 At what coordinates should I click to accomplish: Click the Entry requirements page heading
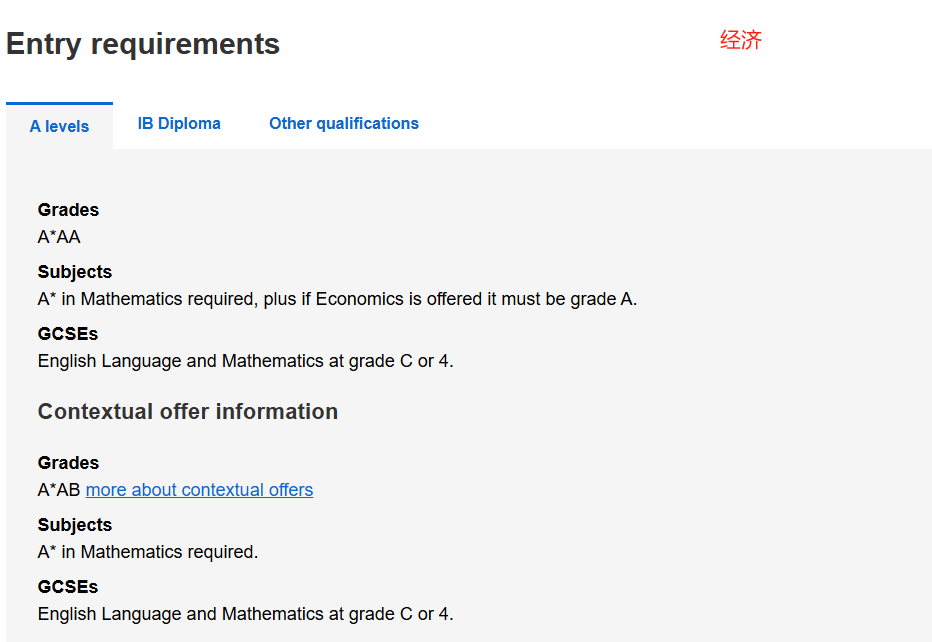click(143, 45)
